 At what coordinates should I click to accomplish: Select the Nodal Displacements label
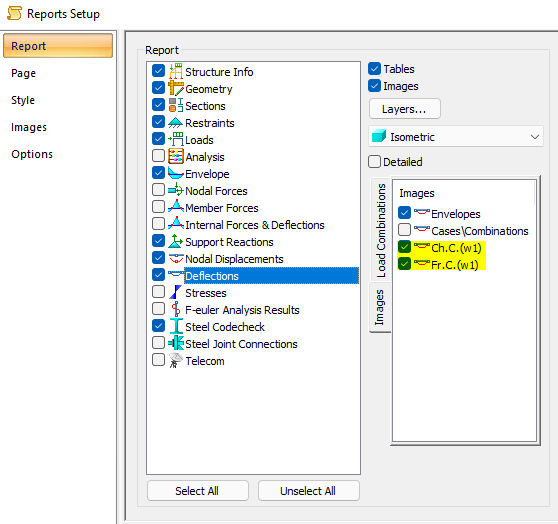coord(234,259)
